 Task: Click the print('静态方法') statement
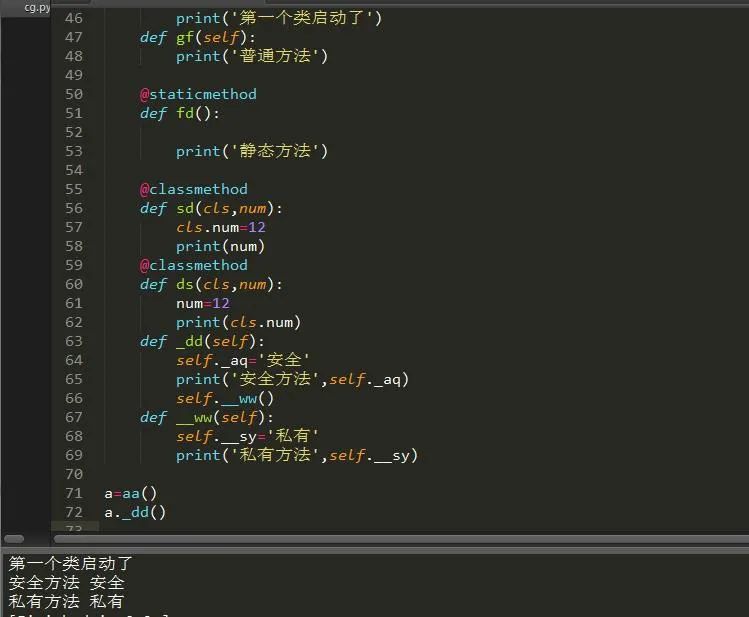point(252,151)
